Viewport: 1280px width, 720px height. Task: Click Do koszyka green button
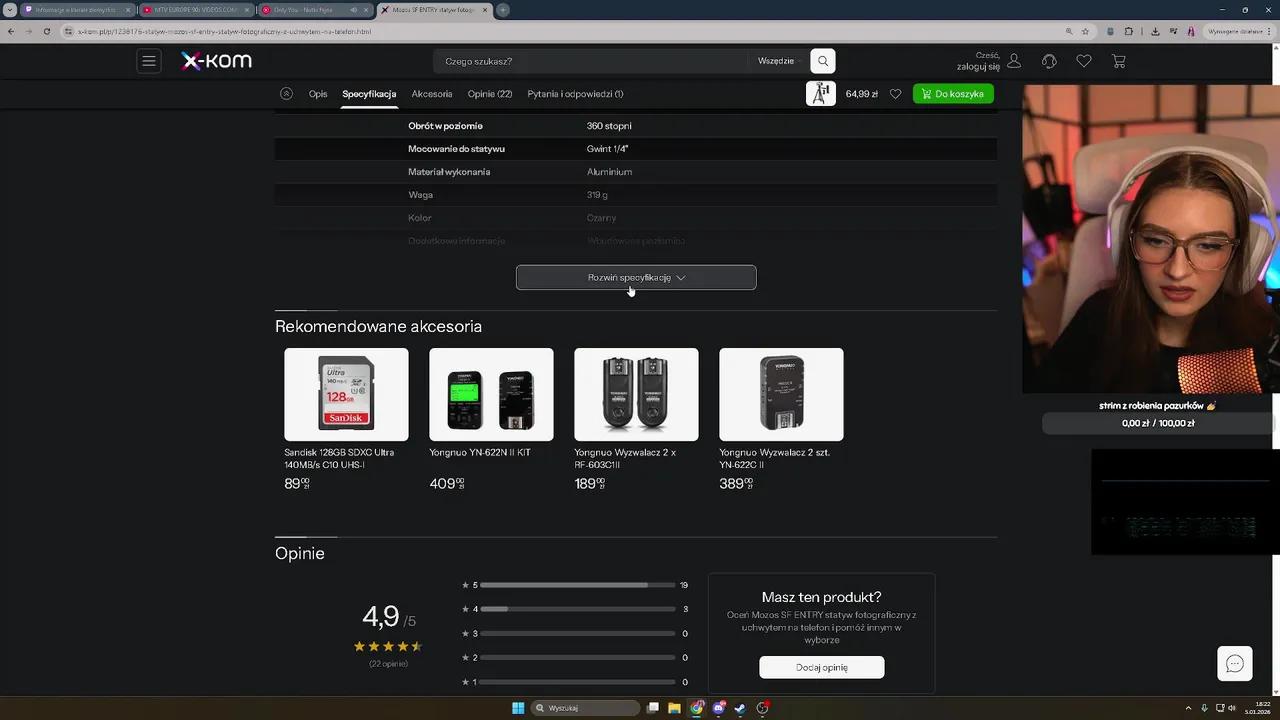953,94
